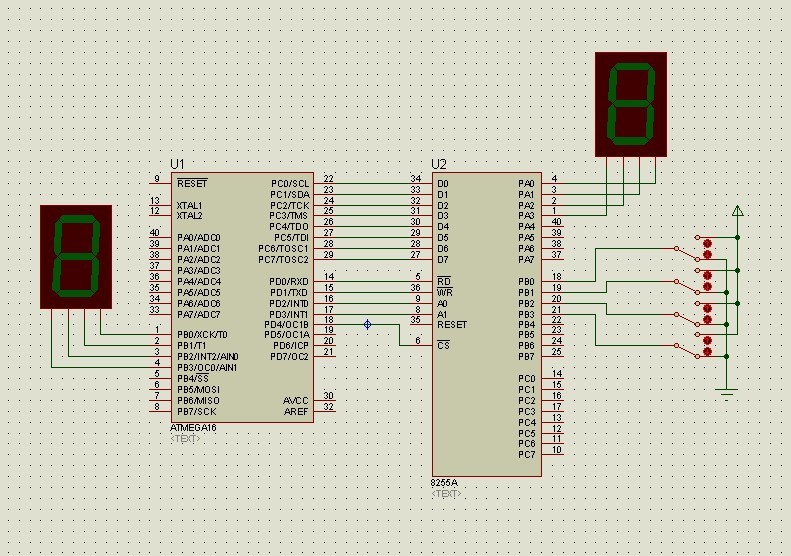The image size is (791, 556).
Task: Click the RESET pin label on U1
Action: click(192, 184)
